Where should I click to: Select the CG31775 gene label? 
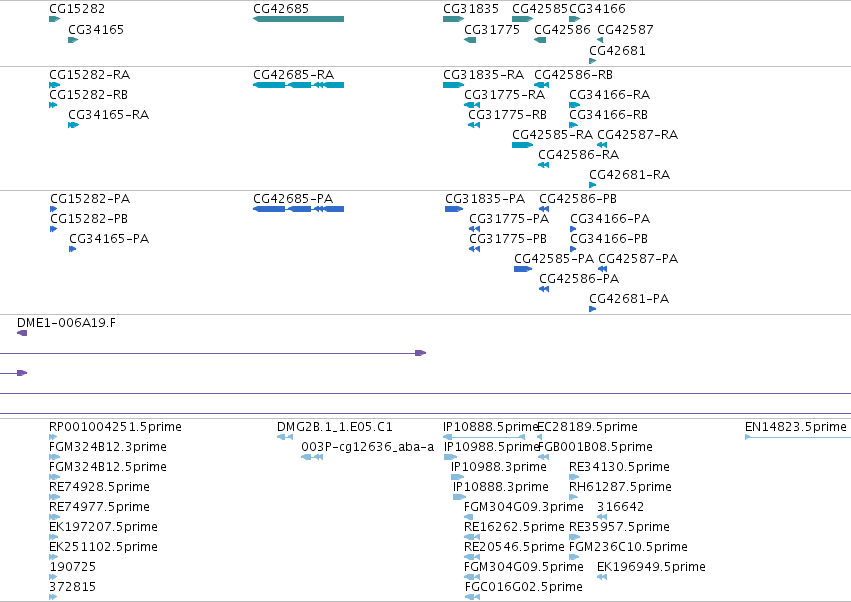click(492, 29)
